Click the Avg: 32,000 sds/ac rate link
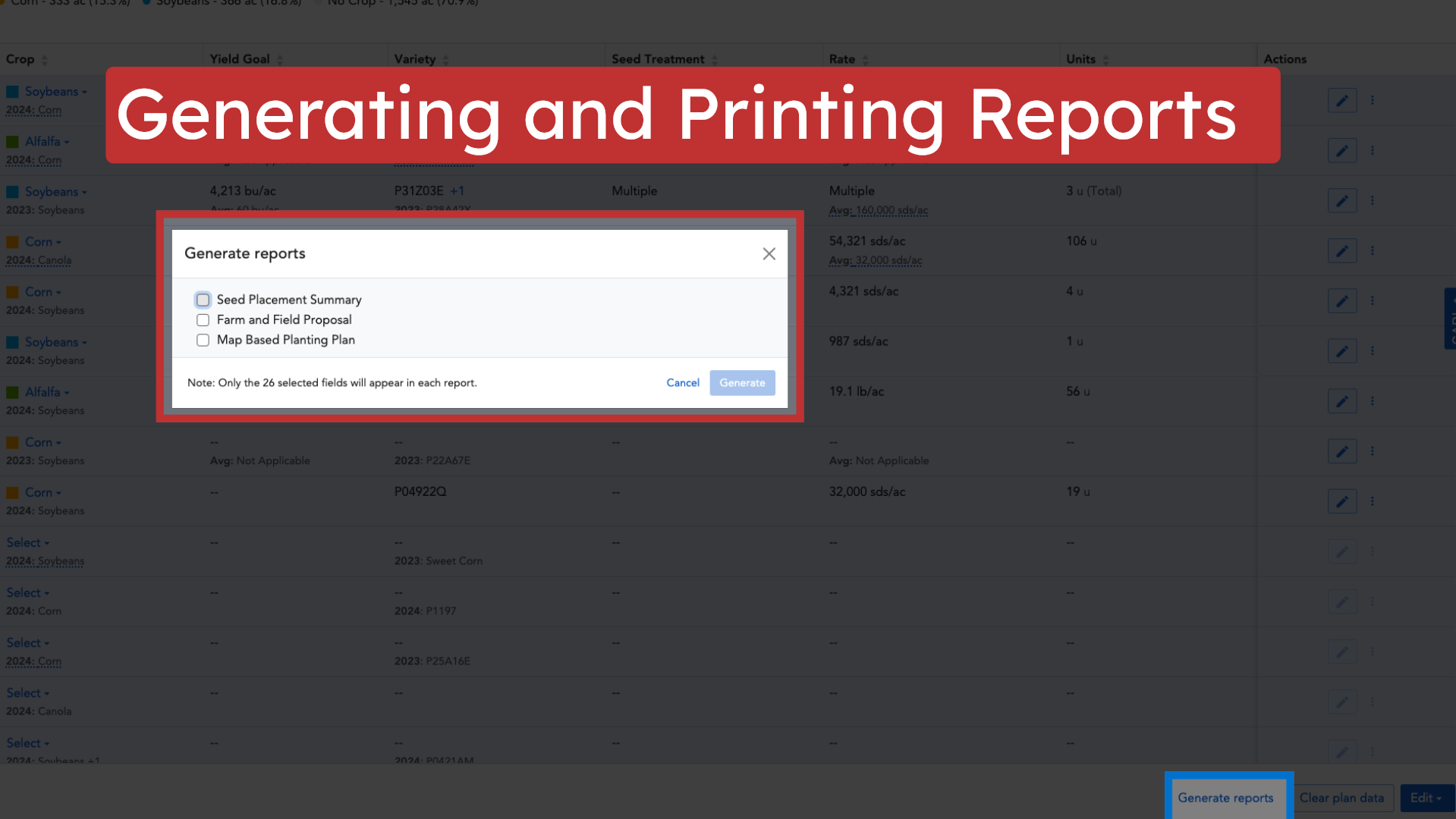The width and height of the screenshot is (1456, 819). pyautogui.click(x=875, y=260)
